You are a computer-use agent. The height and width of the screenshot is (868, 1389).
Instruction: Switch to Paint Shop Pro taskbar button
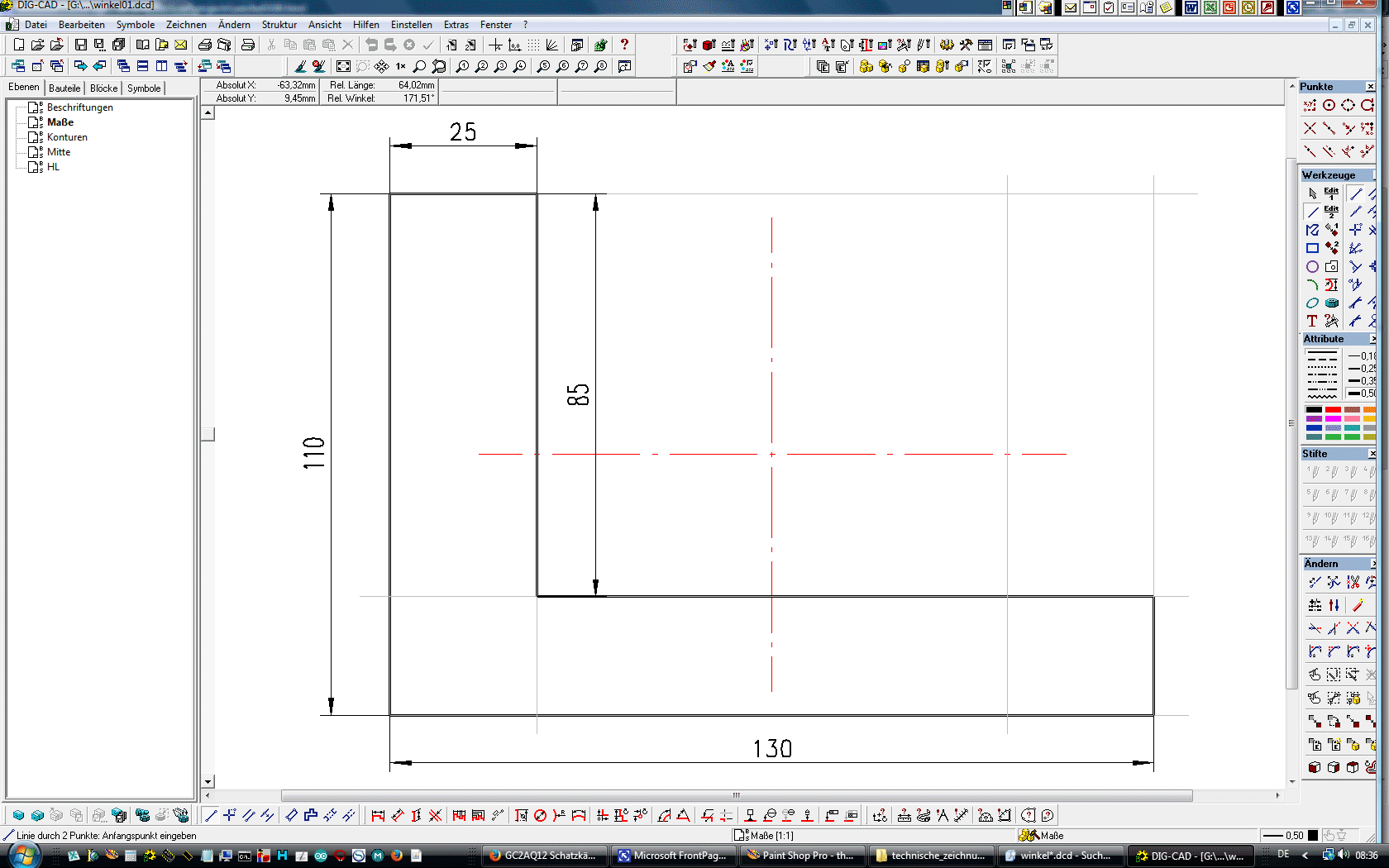800,856
